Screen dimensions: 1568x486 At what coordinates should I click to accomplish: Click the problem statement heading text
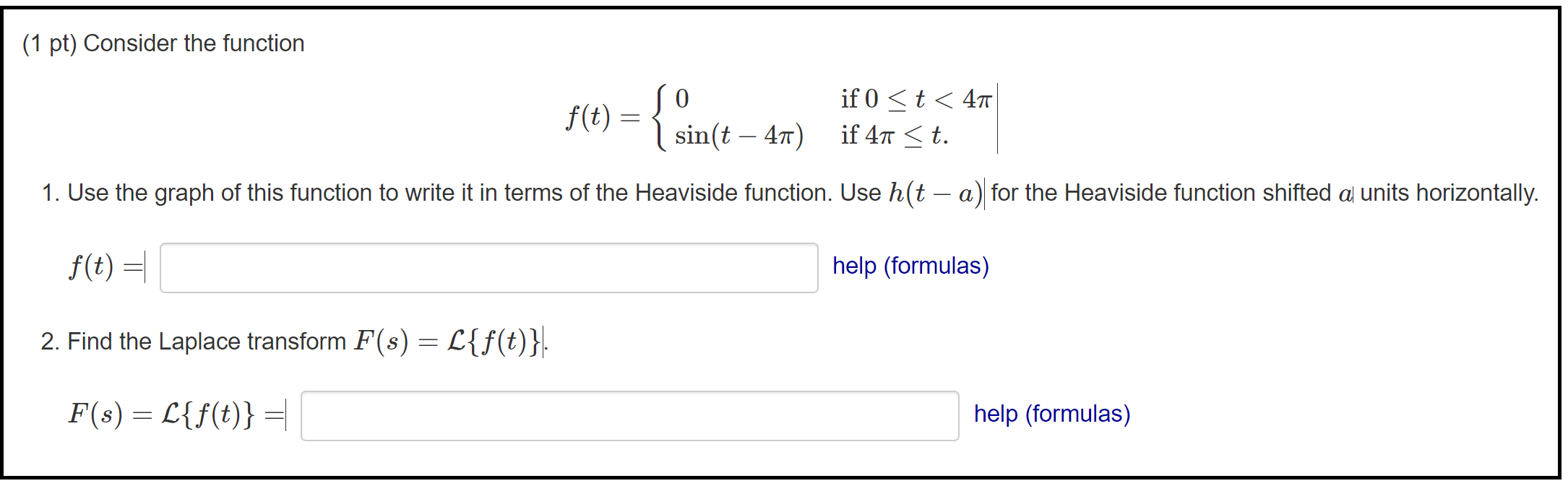pos(163,43)
